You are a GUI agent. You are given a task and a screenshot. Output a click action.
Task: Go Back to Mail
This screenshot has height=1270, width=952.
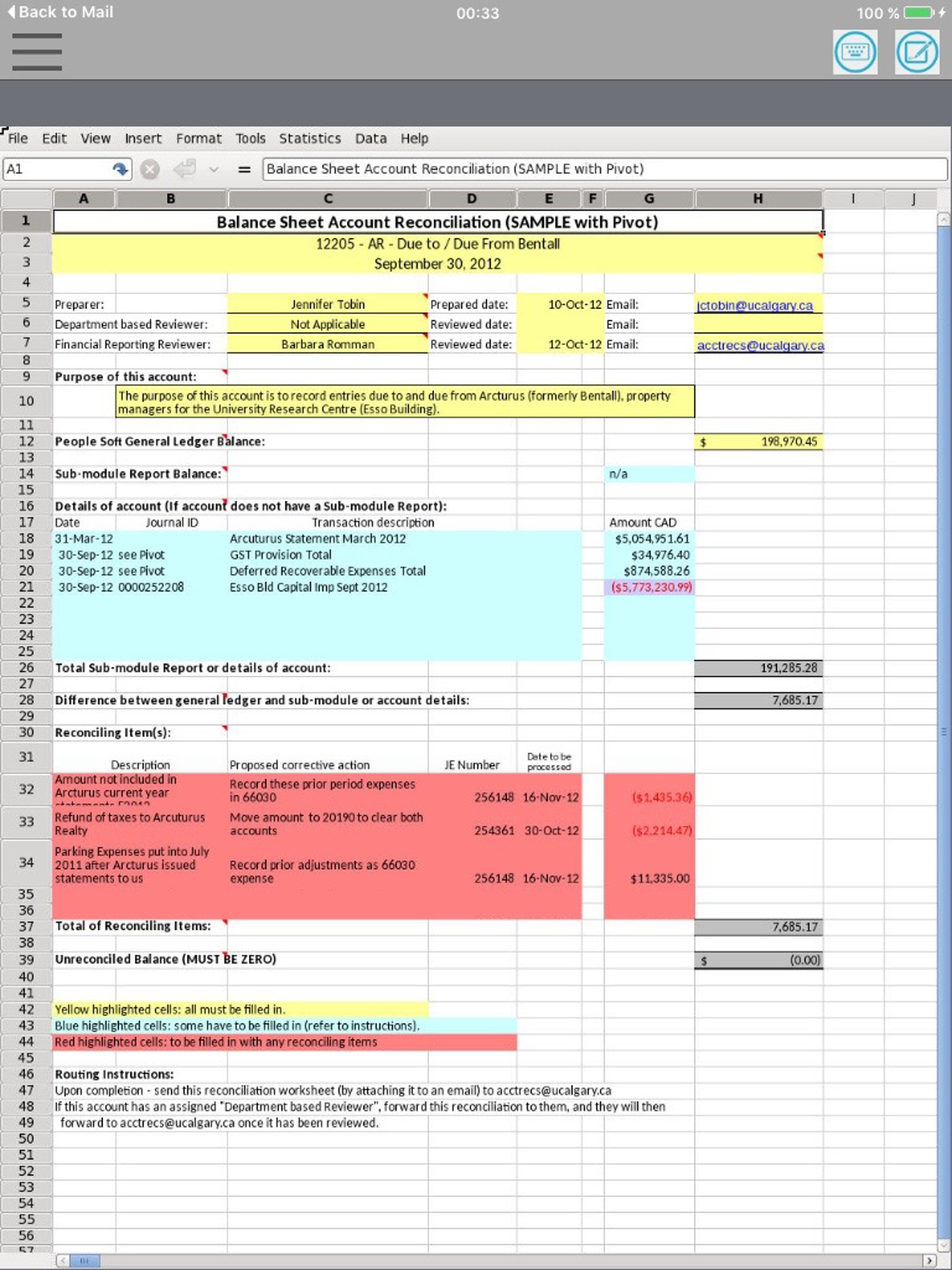click(x=60, y=12)
